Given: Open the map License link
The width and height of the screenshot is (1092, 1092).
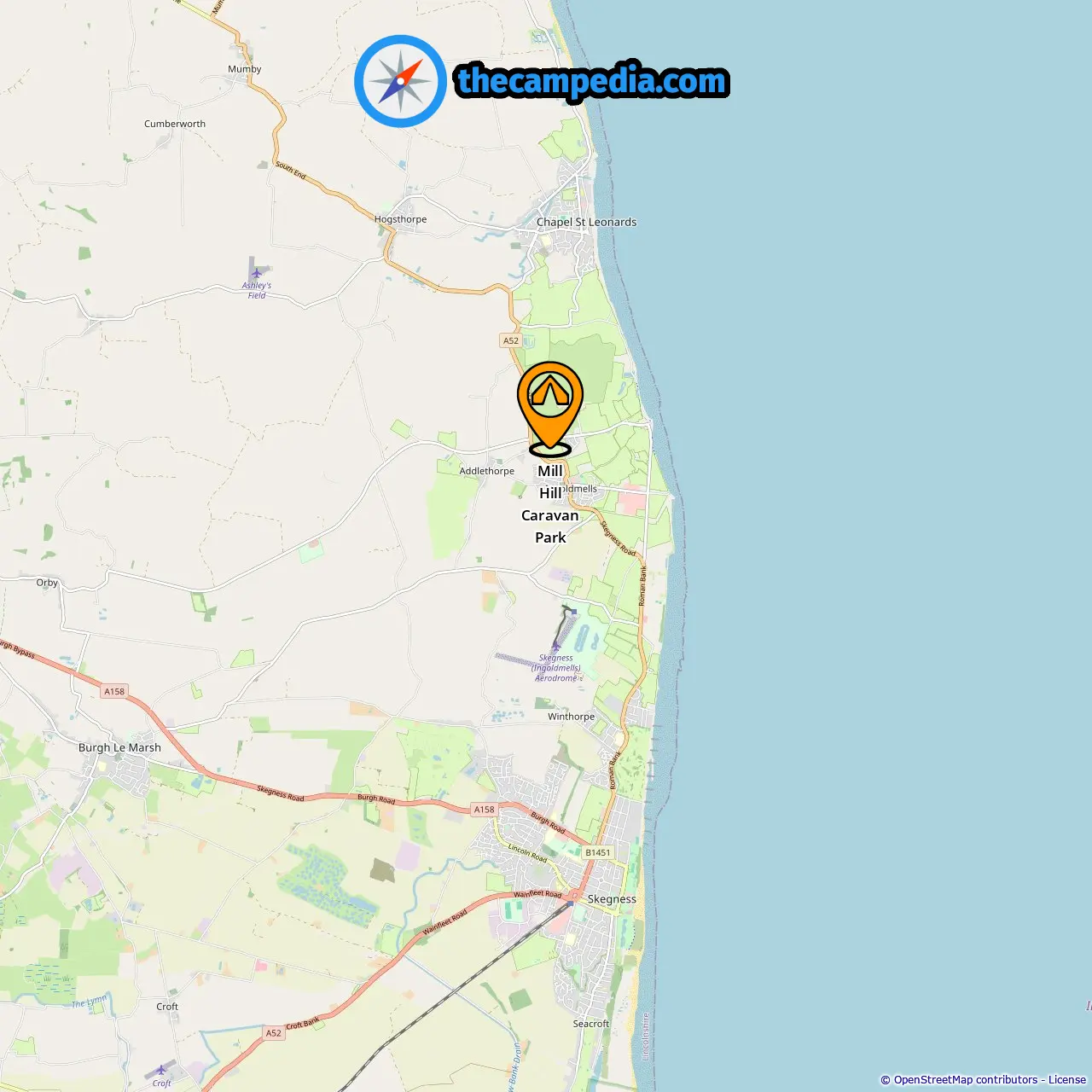Looking at the screenshot, I should 1067,1080.
